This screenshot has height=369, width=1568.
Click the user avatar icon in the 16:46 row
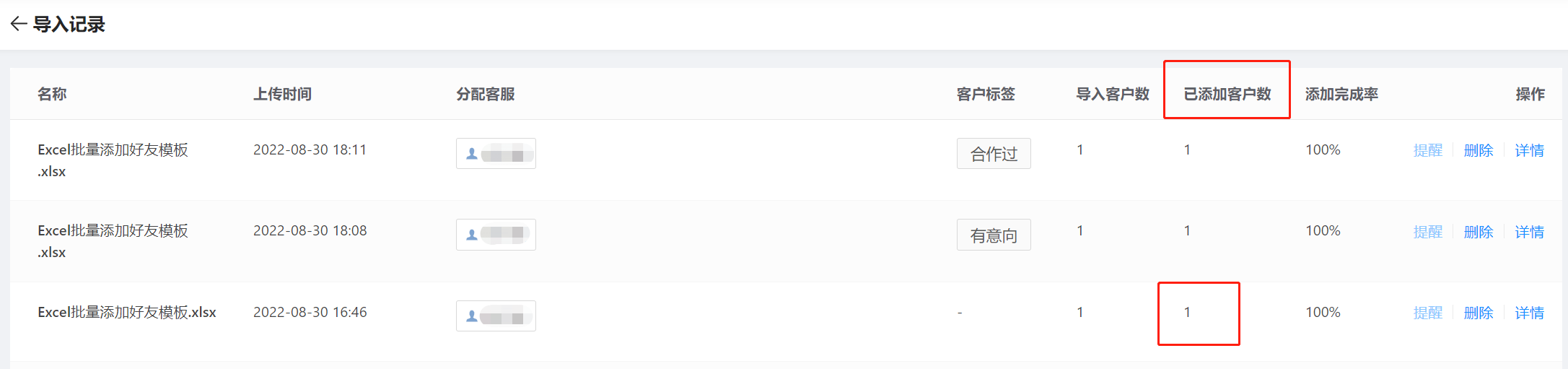click(x=472, y=316)
